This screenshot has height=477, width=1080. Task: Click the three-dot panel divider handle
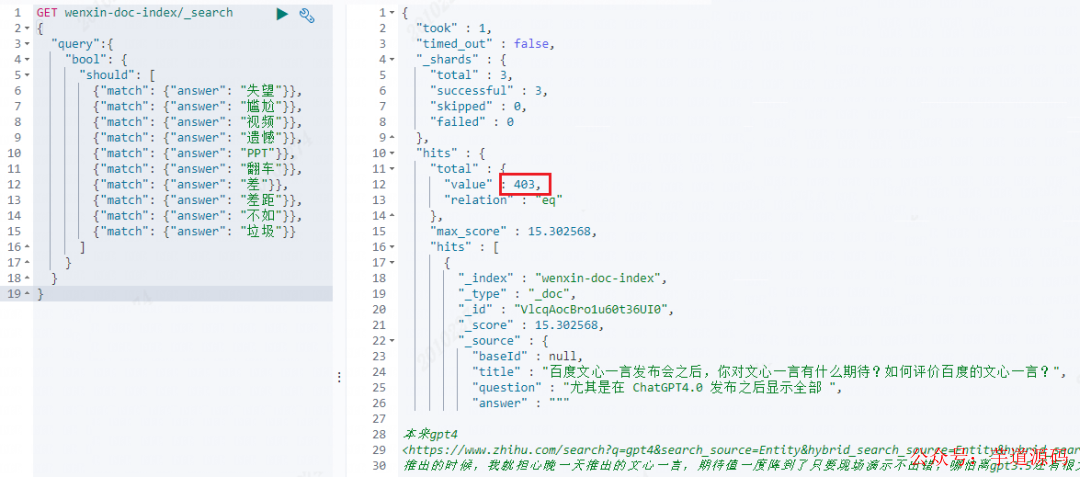[x=338, y=377]
